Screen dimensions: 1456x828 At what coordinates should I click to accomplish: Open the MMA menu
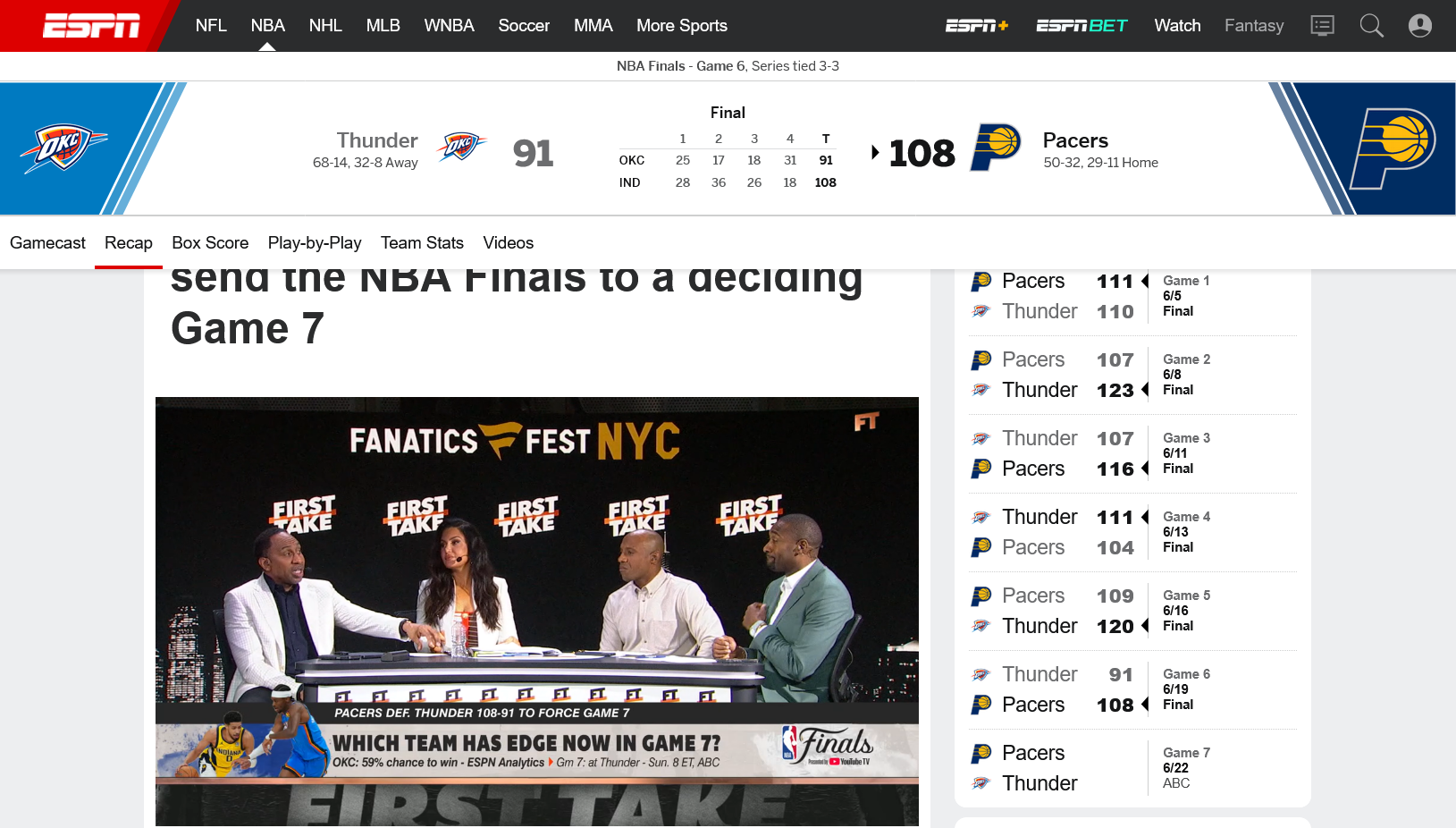click(x=593, y=26)
